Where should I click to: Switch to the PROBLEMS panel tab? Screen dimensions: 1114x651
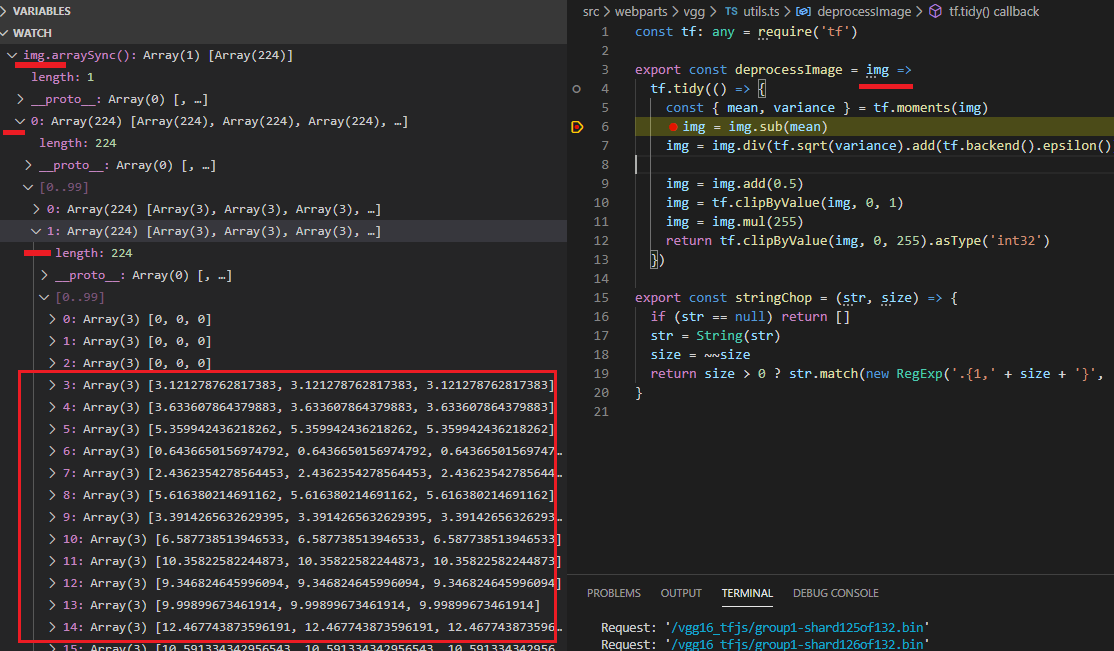(614, 593)
